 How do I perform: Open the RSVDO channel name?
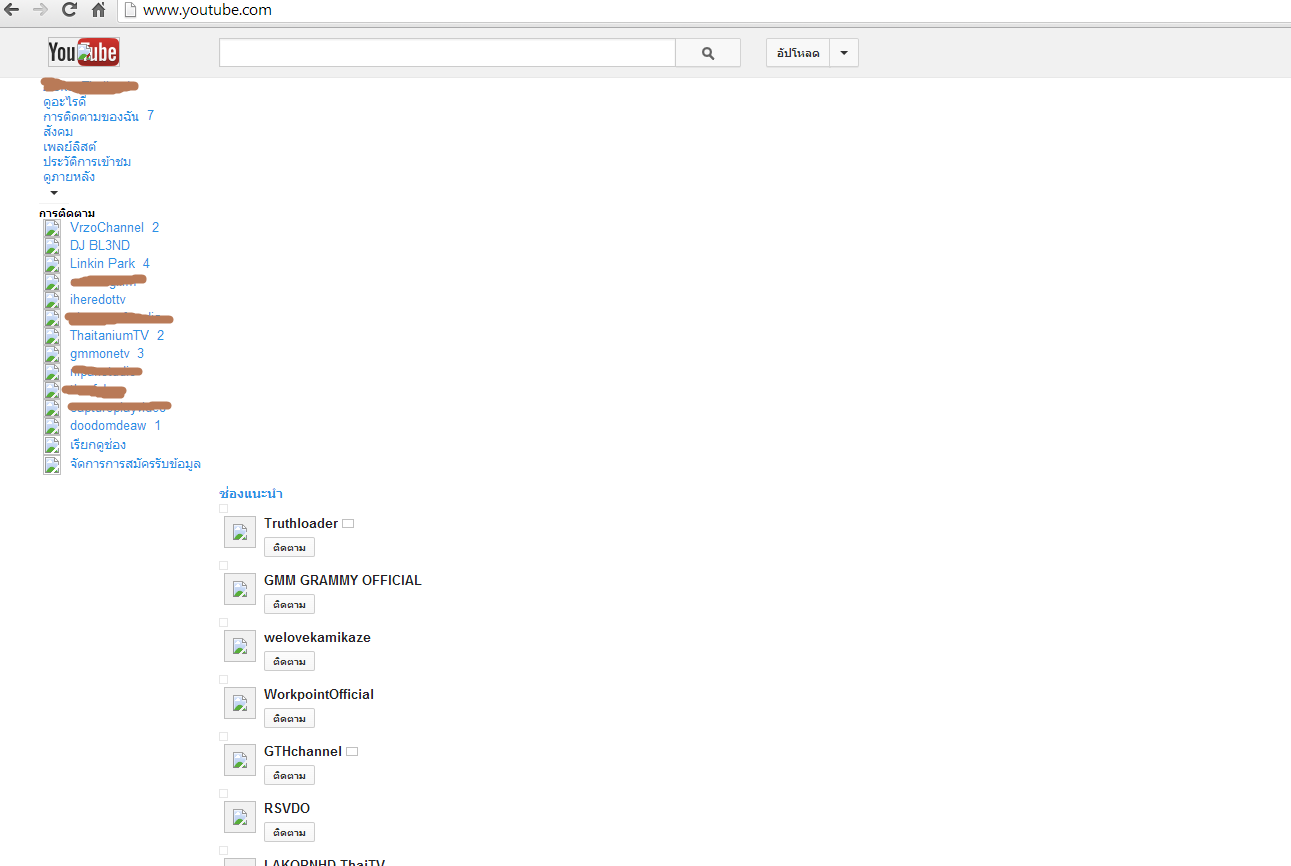pyautogui.click(x=287, y=809)
